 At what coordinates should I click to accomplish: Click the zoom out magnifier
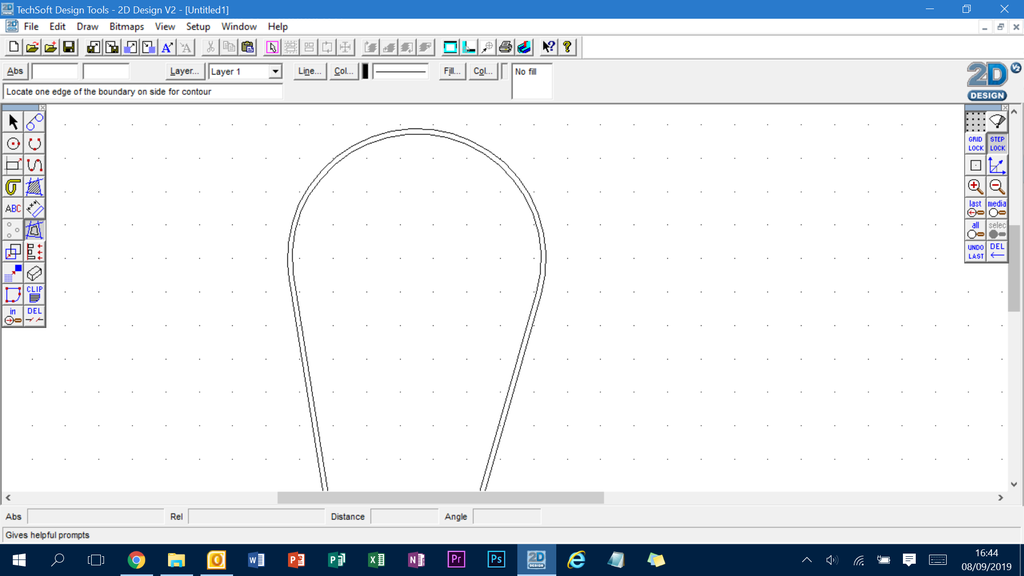[x=997, y=186]
